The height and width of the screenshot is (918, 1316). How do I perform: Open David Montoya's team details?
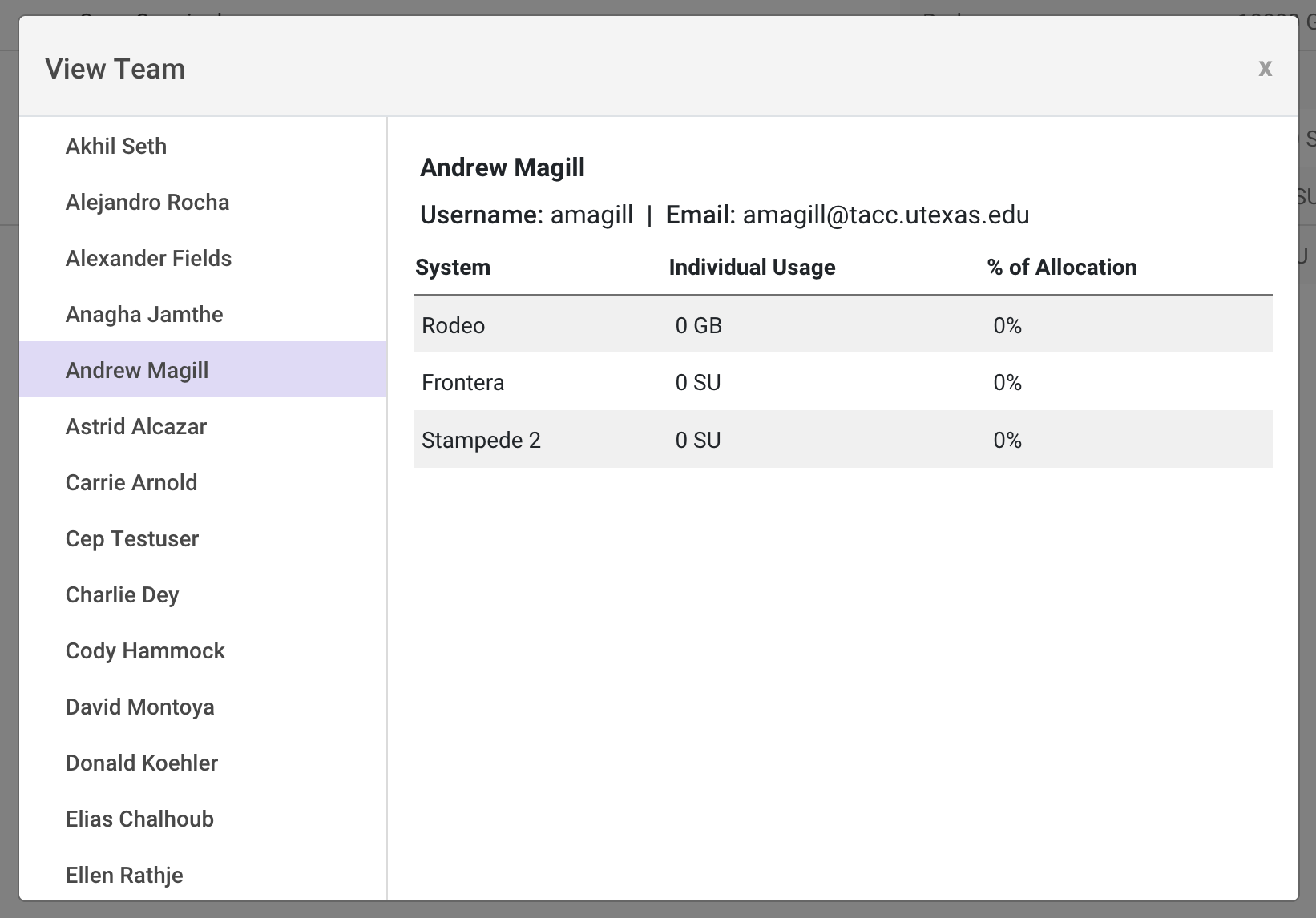tap(140, 707)
